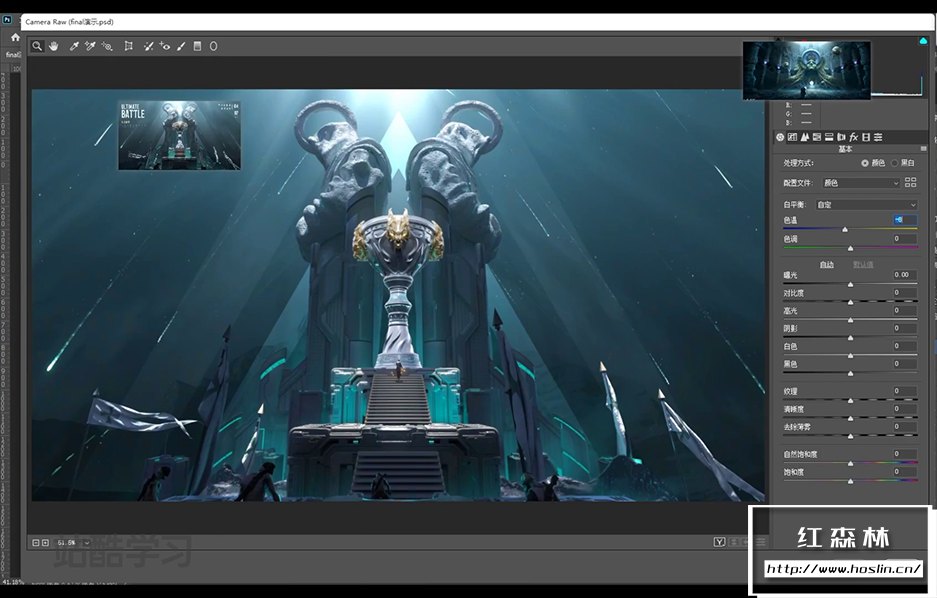This screenshot has height=598, width=937.
Task: Click the 阴影 shadows value field
Action: tap(905, 328)
